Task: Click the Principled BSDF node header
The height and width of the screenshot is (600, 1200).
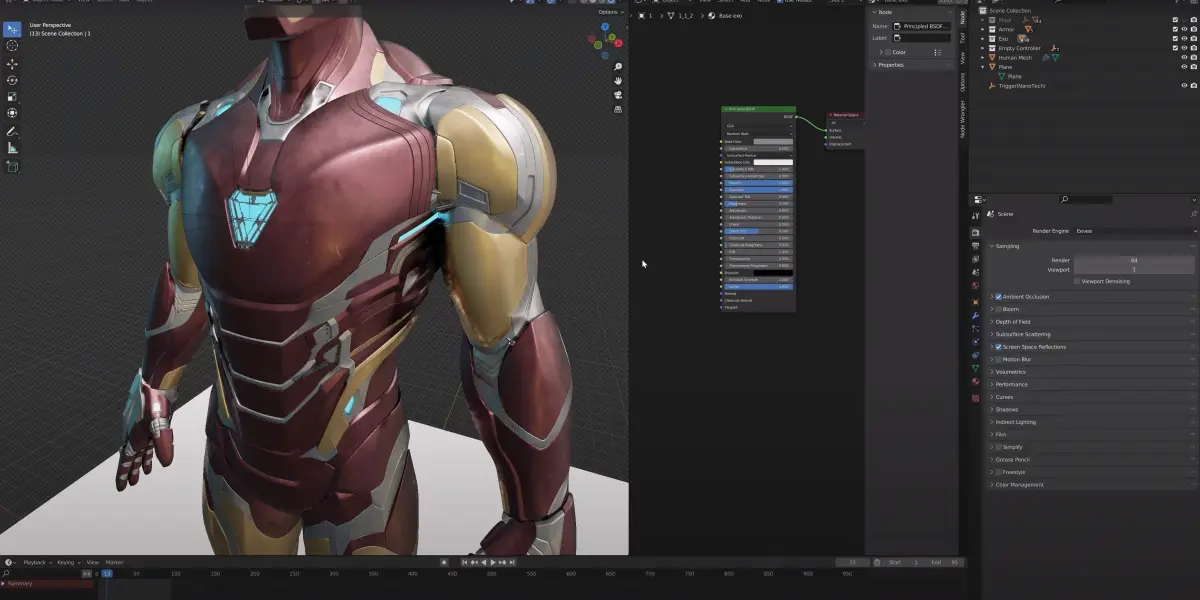Action: (758, 108)
